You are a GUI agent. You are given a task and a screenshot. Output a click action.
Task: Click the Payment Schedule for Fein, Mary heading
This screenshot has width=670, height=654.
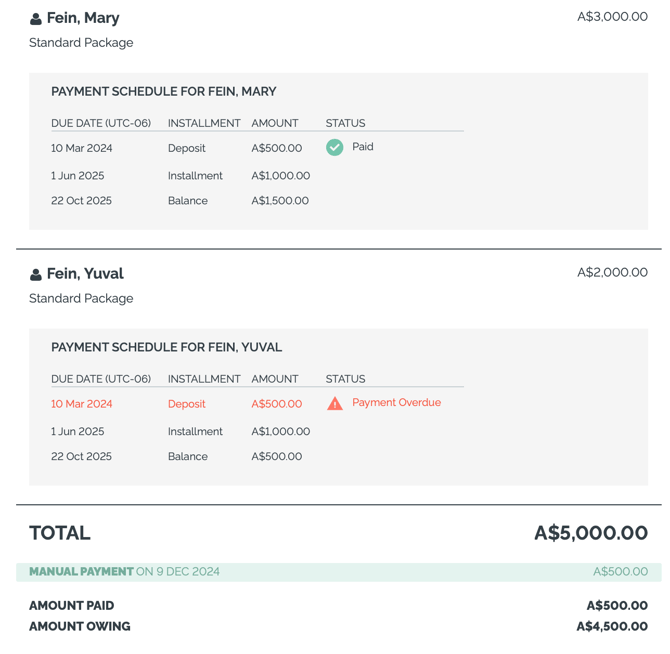click(164, 91)
